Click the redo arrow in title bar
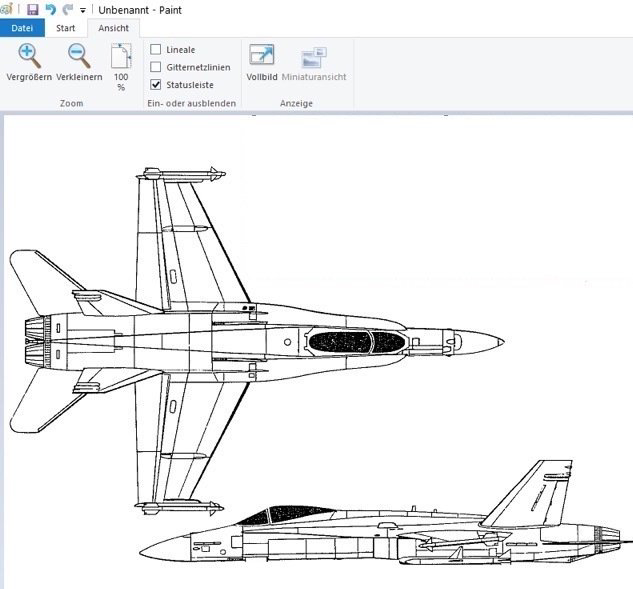Image resolution: width=633 pixels, height=589 pixels. coord(67,9)
